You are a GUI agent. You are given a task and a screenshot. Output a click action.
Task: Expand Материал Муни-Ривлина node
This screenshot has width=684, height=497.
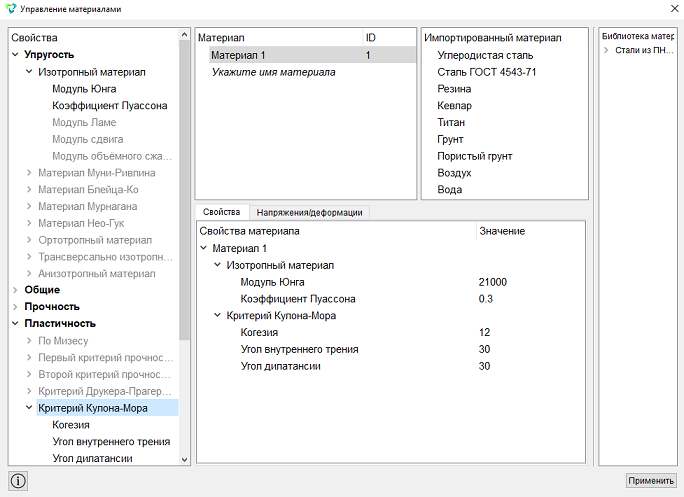(29, 173)
